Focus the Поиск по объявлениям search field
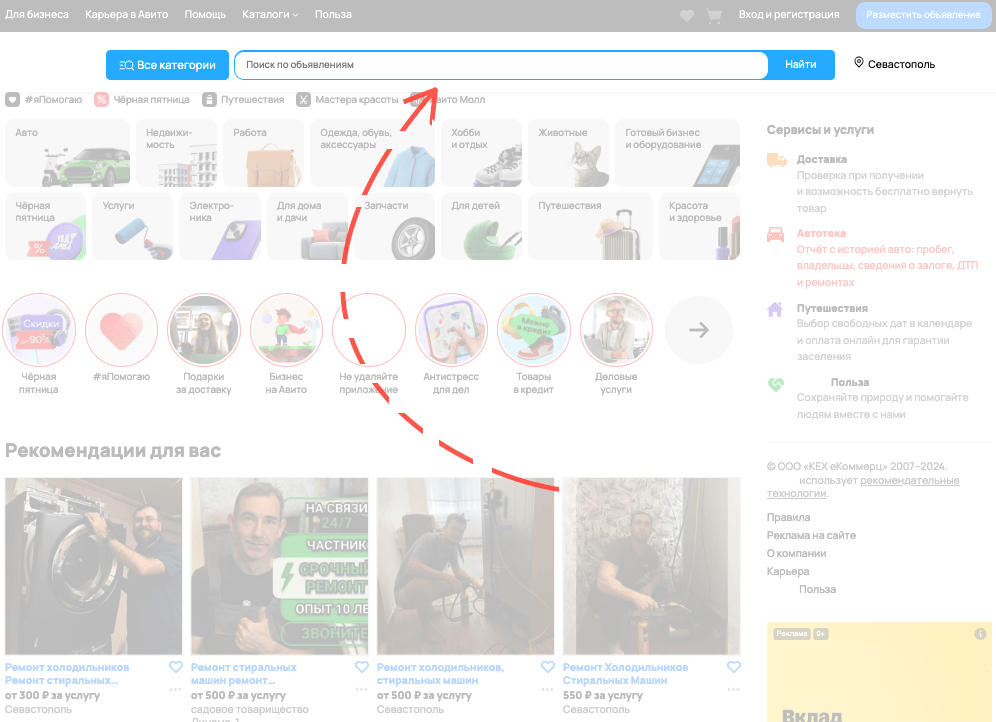 (x=501, y=65)
